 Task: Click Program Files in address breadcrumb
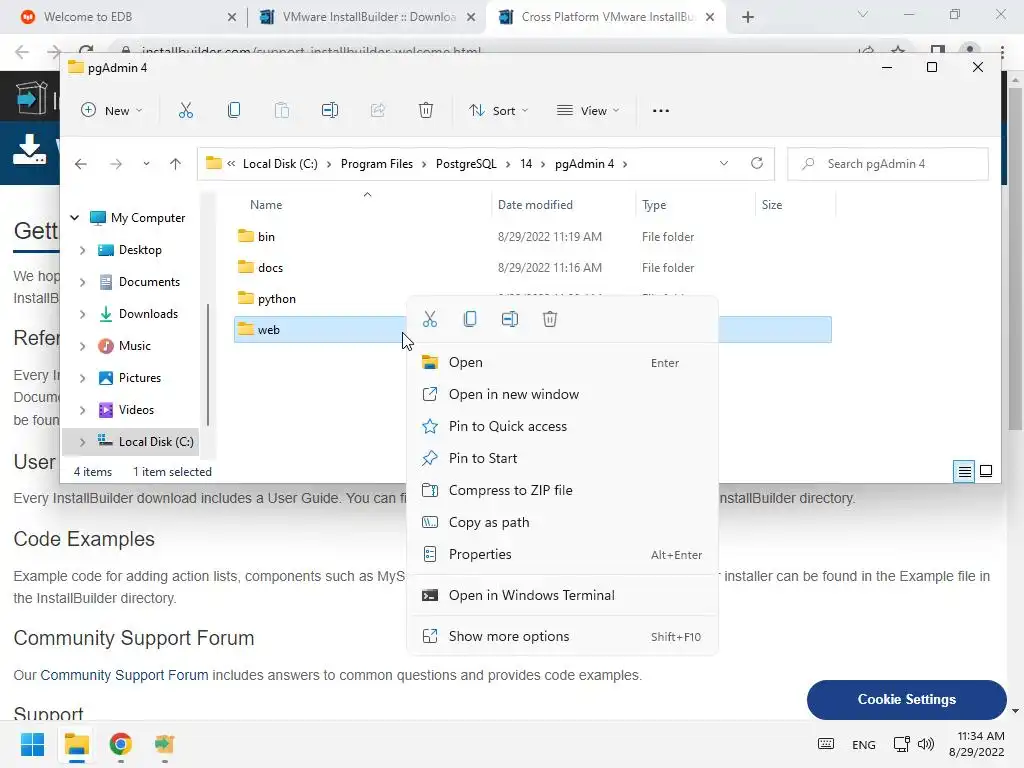click(377, 164)
